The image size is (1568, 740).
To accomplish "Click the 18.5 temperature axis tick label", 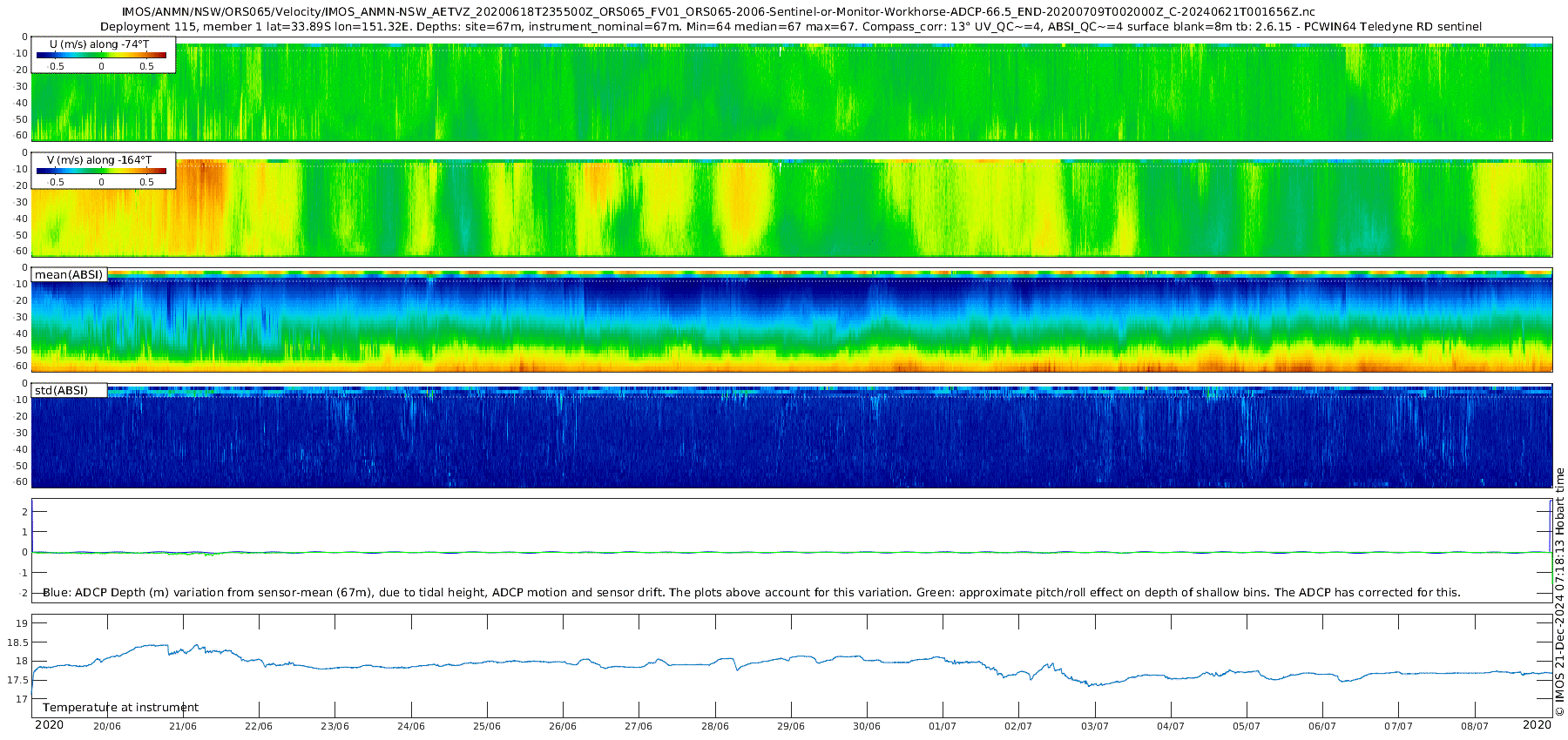I will click(x=16, y=642).
